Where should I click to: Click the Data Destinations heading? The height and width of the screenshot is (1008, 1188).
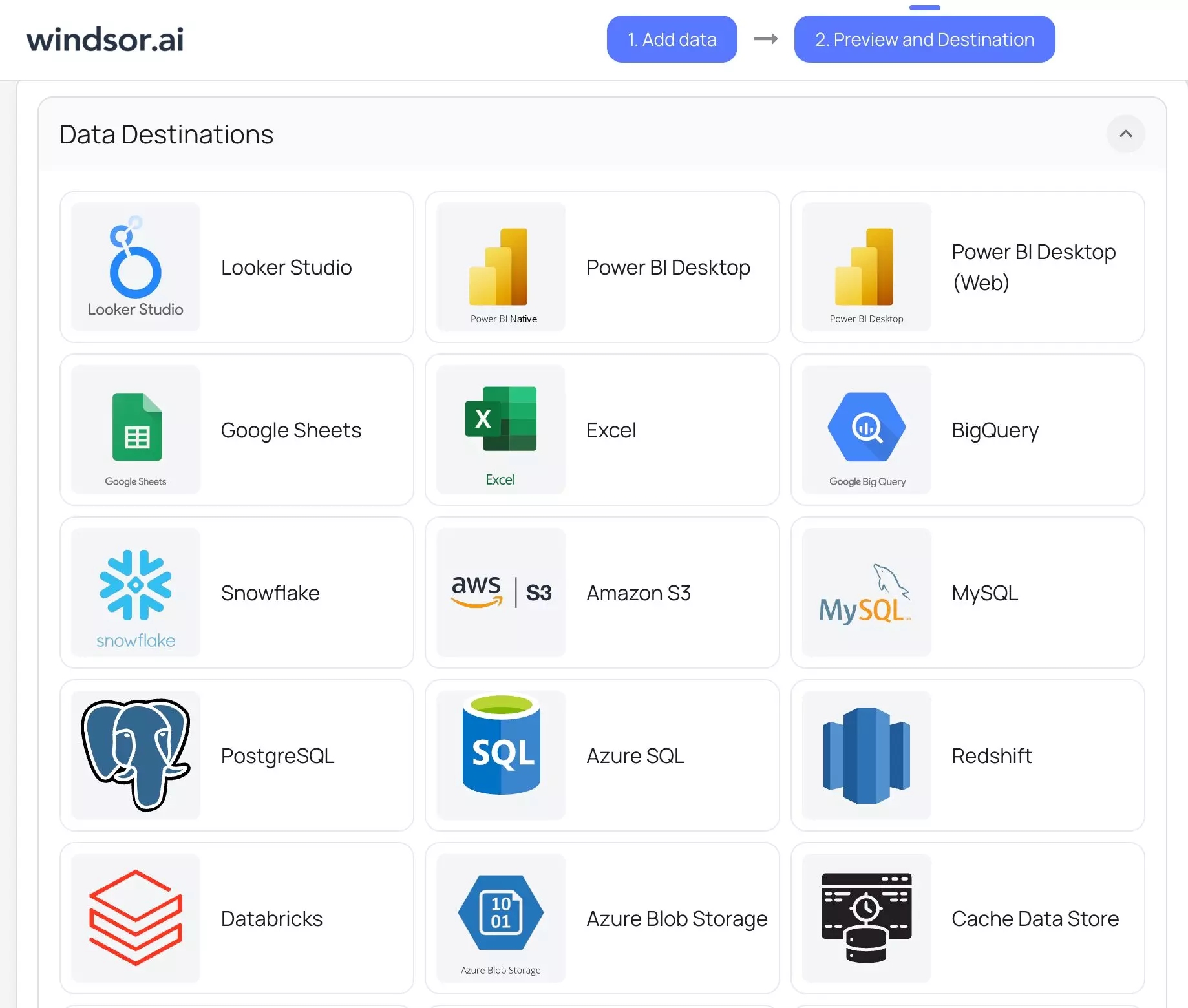click(166, 134)
